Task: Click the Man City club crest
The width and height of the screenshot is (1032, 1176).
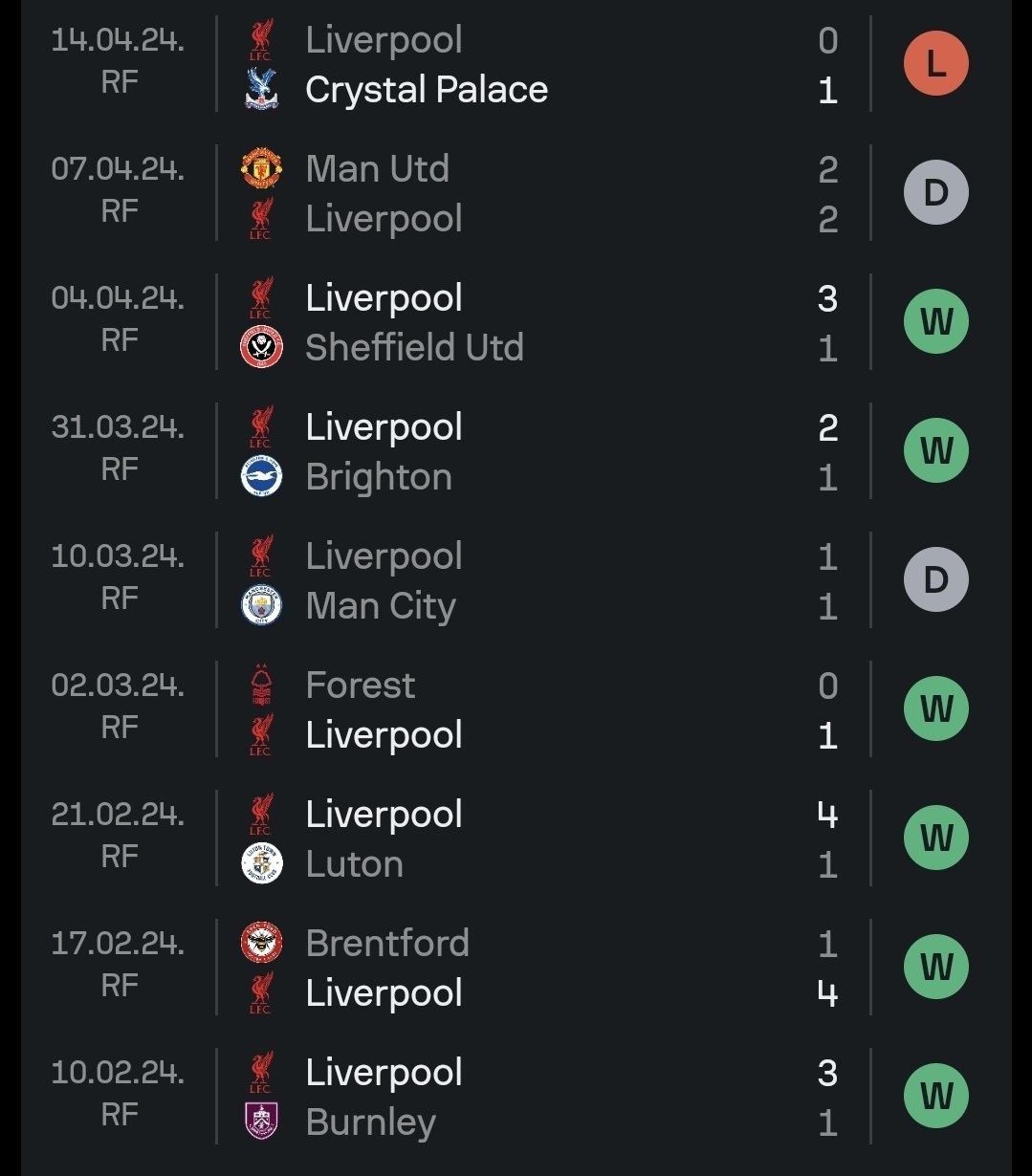Action: click(261, 606)
